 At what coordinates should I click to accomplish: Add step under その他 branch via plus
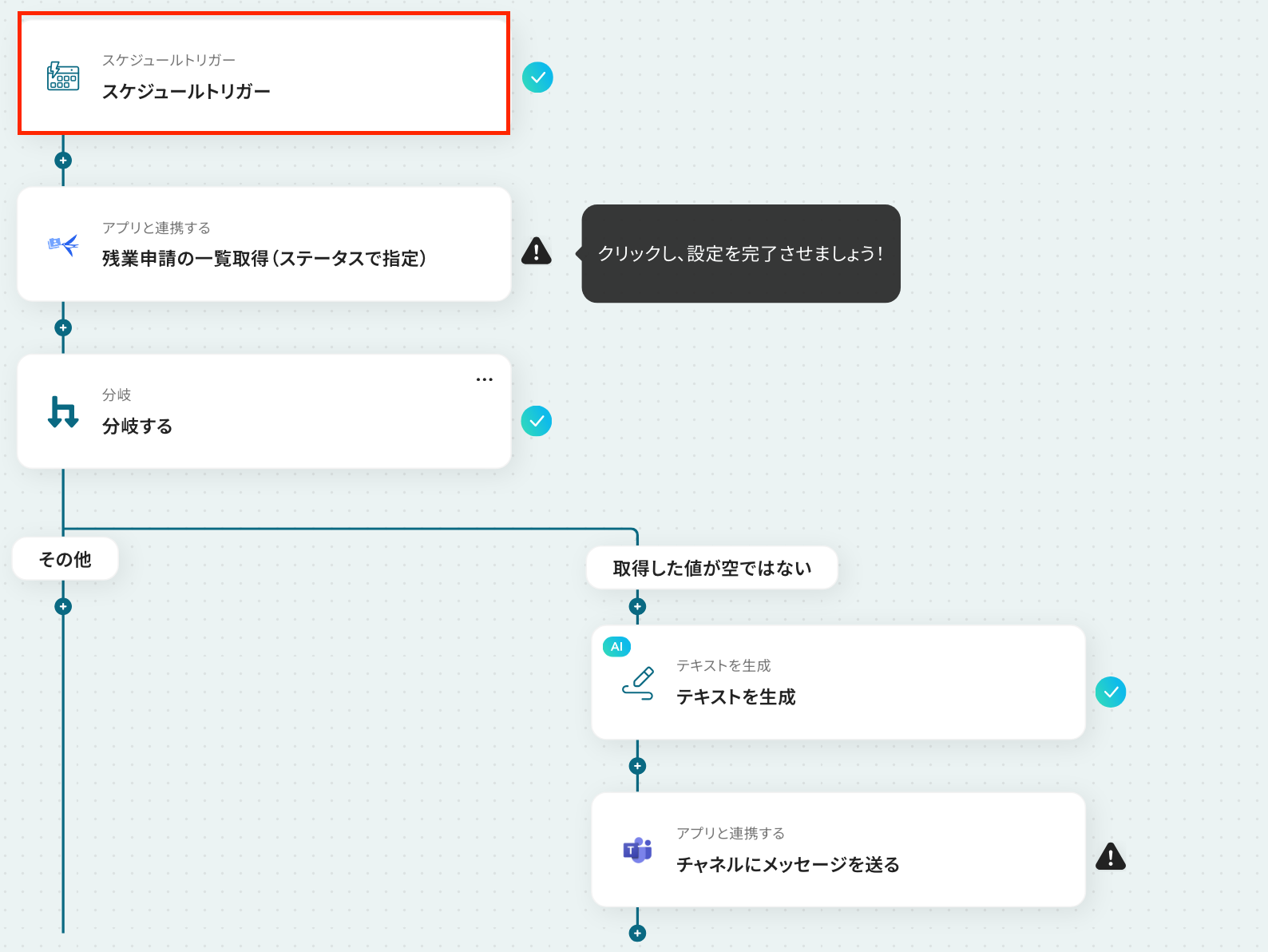click(x=63, y=606)
